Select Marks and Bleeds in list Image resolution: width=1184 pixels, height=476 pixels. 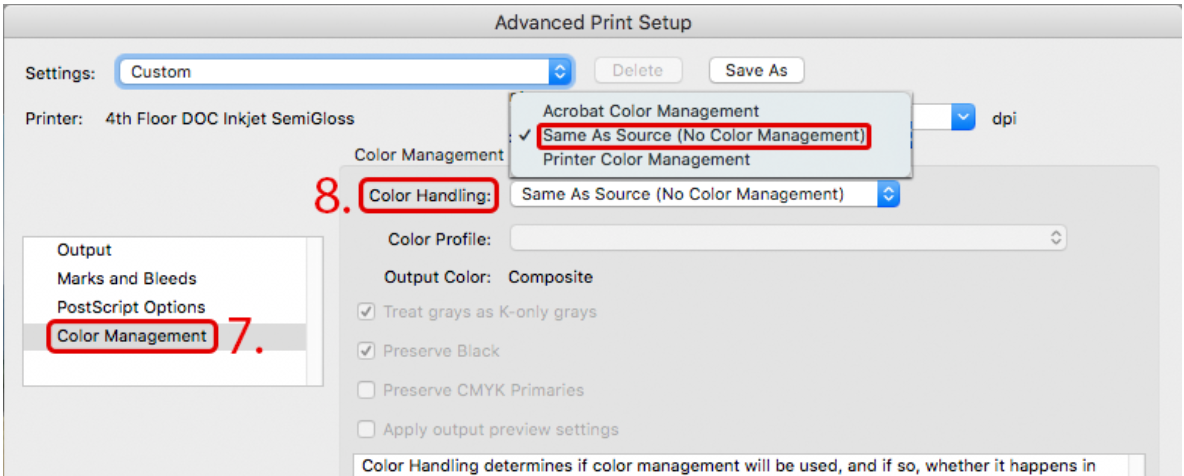127,279
